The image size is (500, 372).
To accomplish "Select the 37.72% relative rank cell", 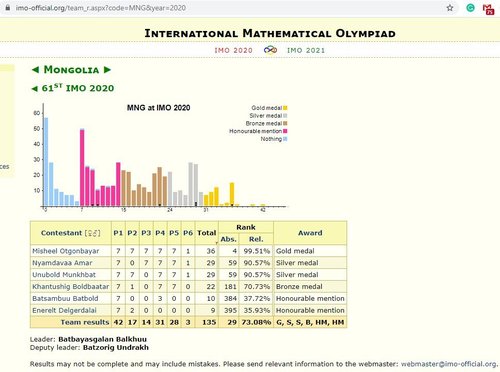I will click(257, 299).
